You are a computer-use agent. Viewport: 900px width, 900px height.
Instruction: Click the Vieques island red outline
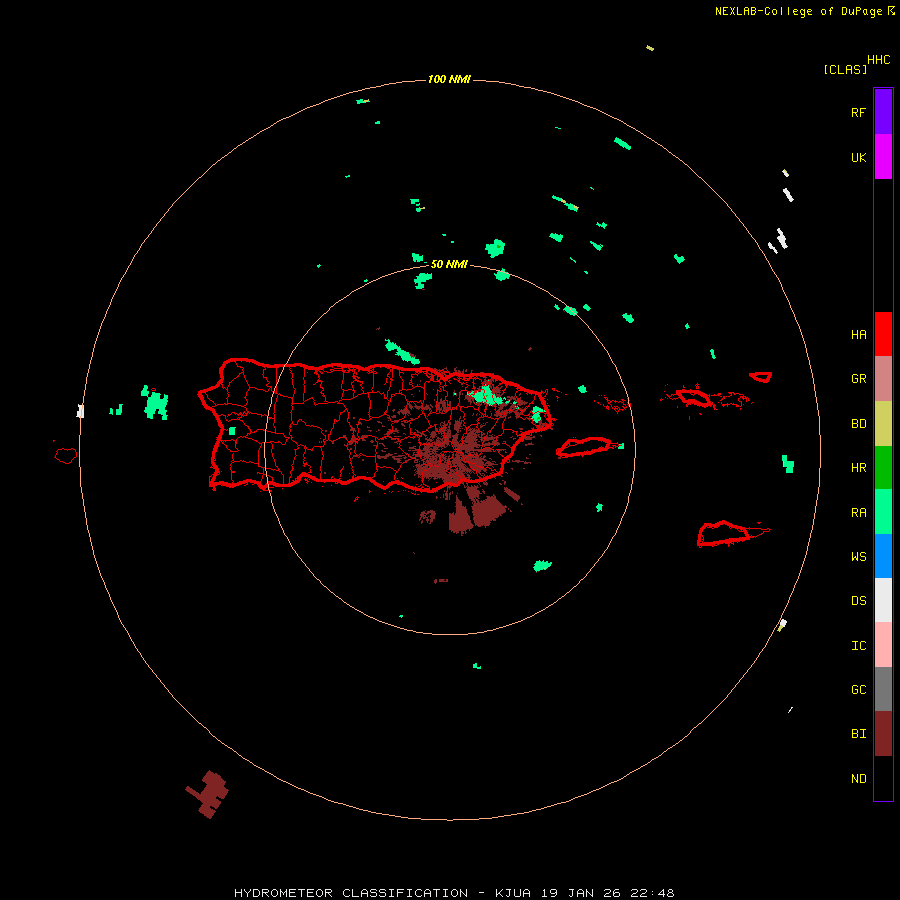(584, 447)
